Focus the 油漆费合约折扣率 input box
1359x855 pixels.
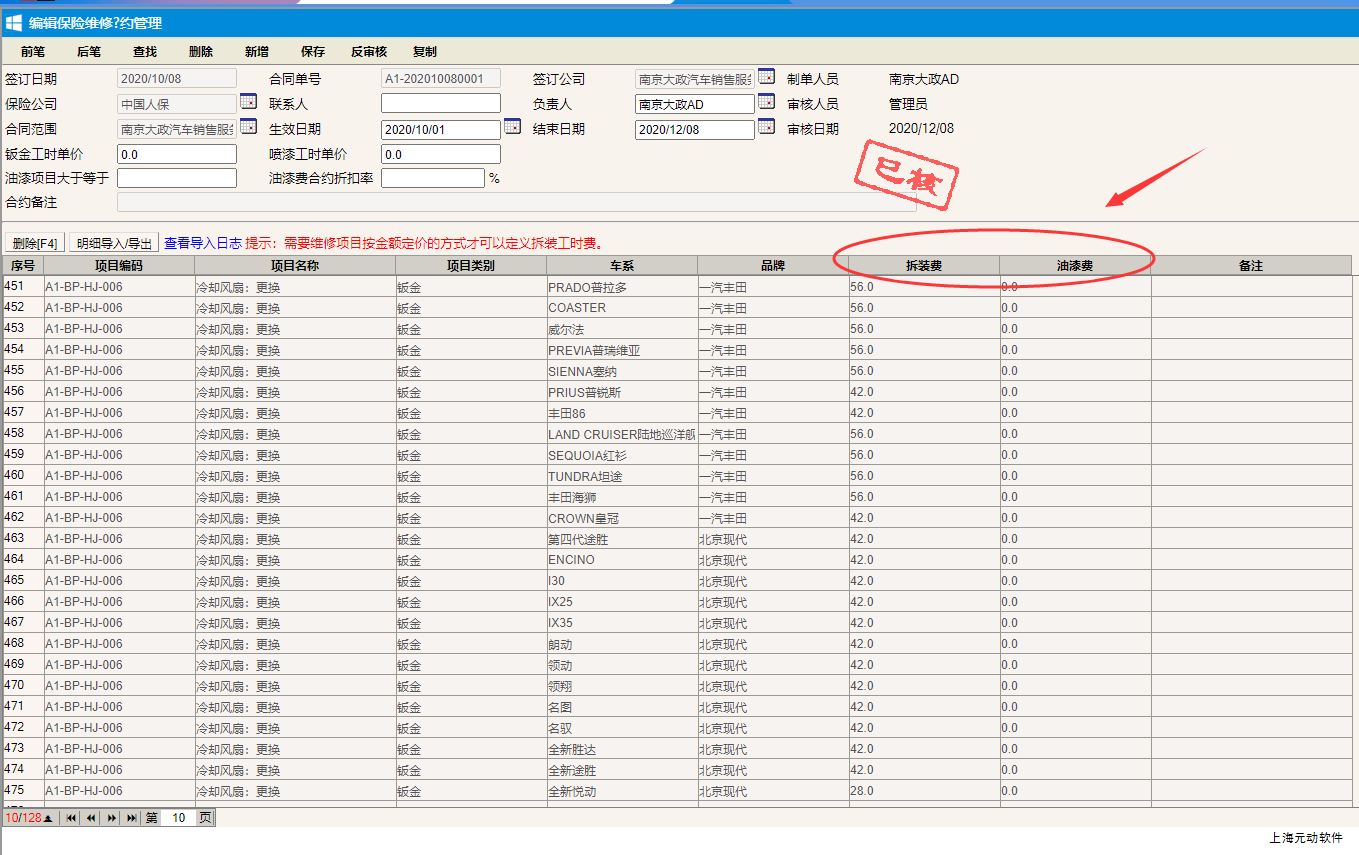pyautogui.click(x=433, y=178)
